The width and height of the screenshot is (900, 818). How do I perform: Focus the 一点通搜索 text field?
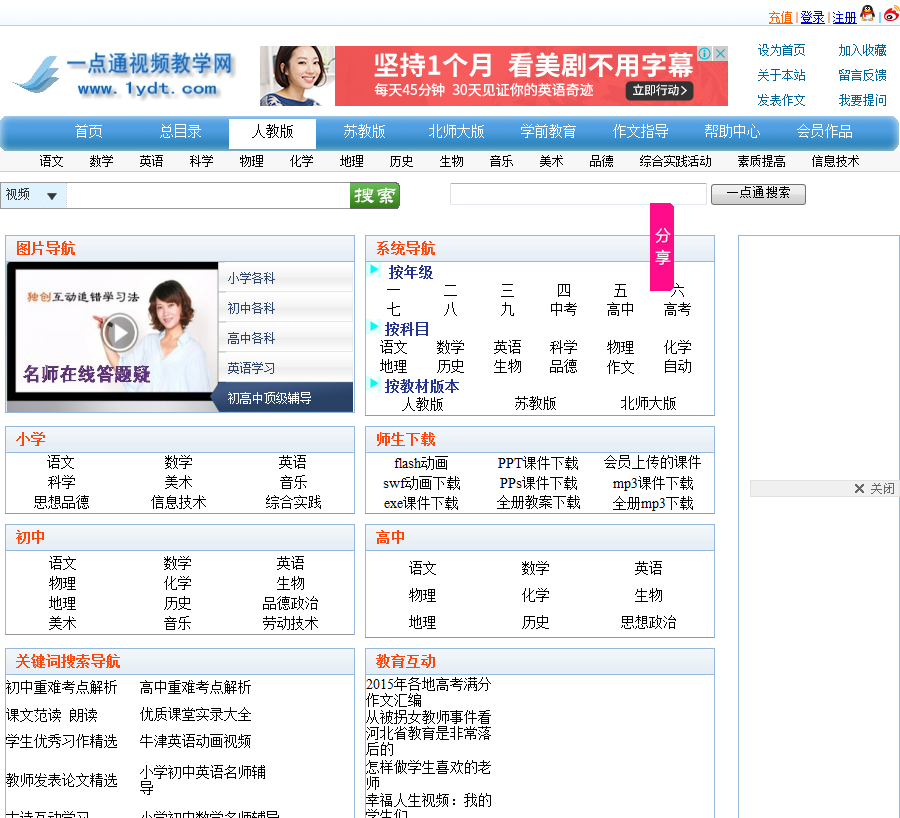tap(578, 194)
